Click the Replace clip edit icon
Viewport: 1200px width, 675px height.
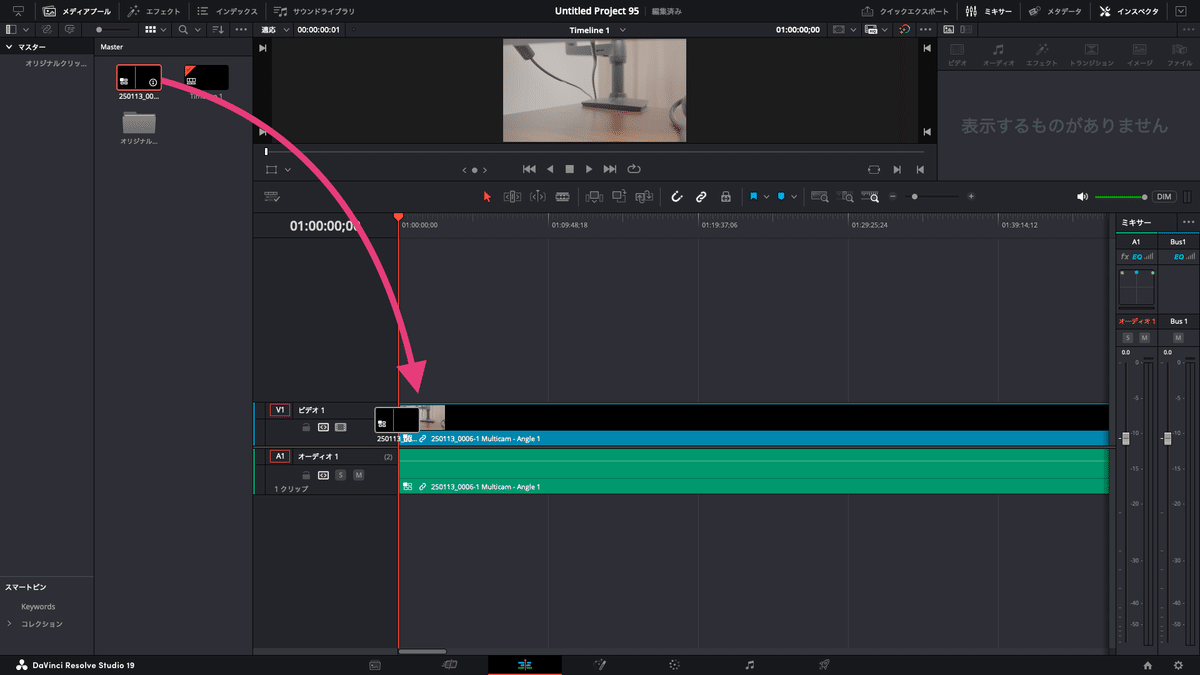644,197
